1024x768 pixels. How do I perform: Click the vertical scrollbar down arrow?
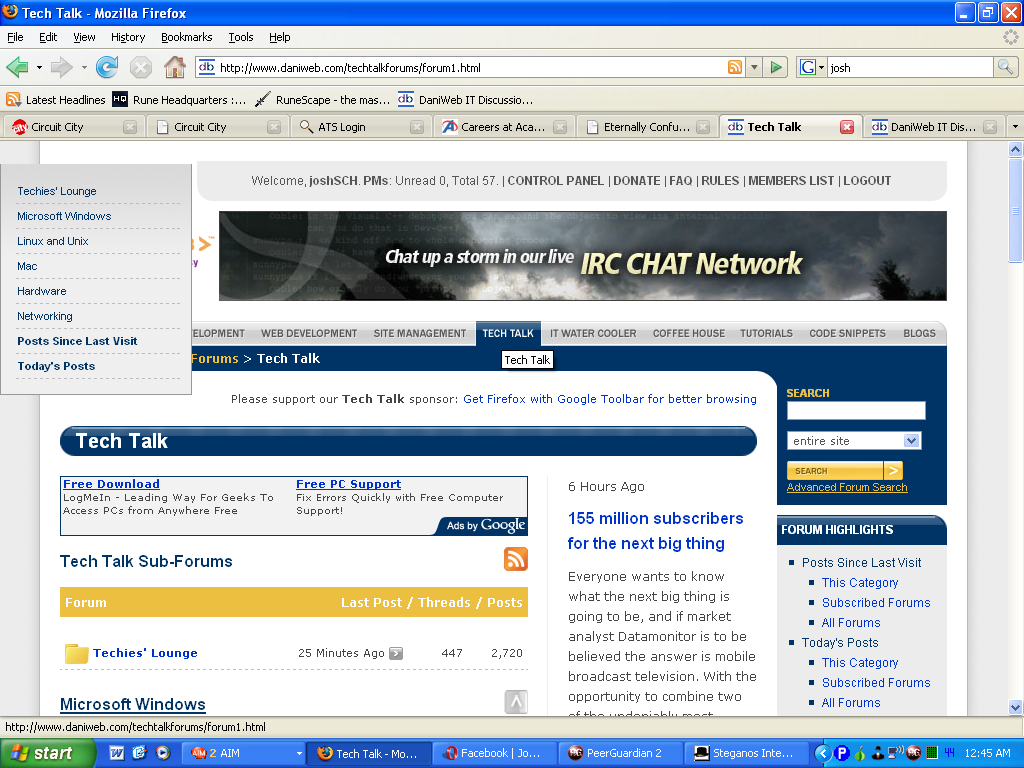pos(1015,707)
